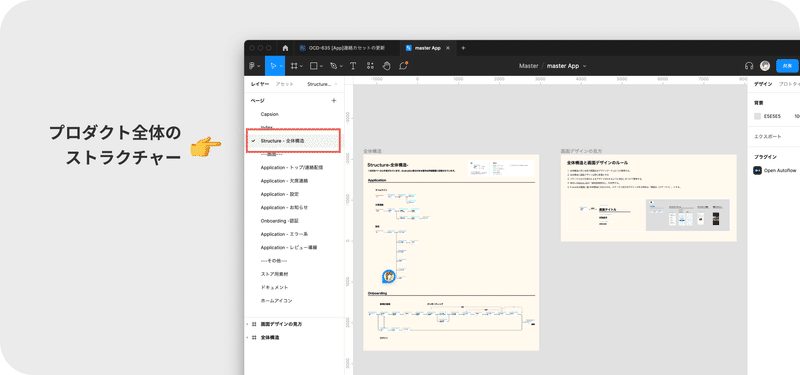800x375 pixels.
Task: Click the user avatar in toolbar
Action: 765,66
